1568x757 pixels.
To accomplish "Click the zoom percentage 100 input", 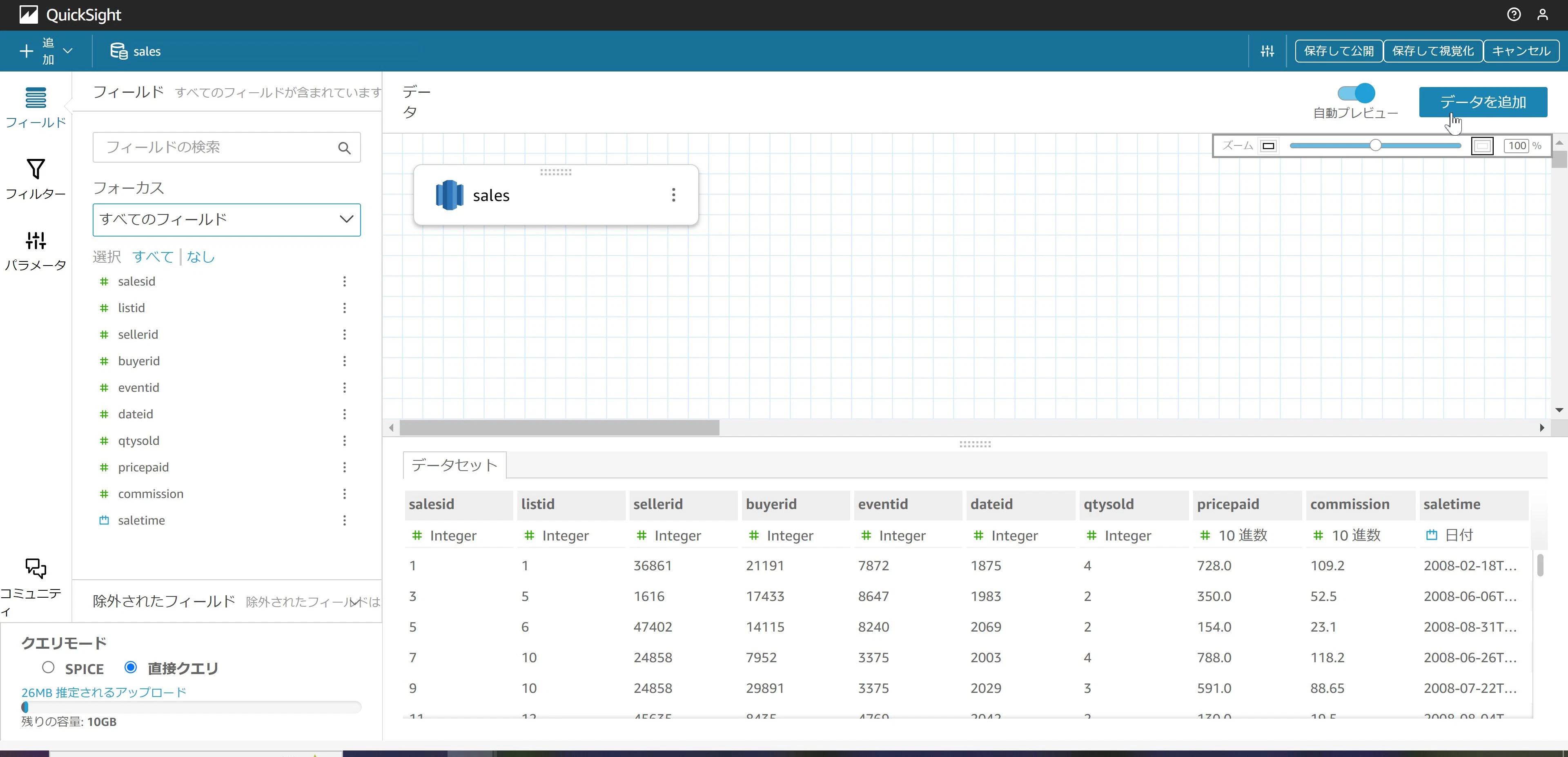I will 1517,146.
